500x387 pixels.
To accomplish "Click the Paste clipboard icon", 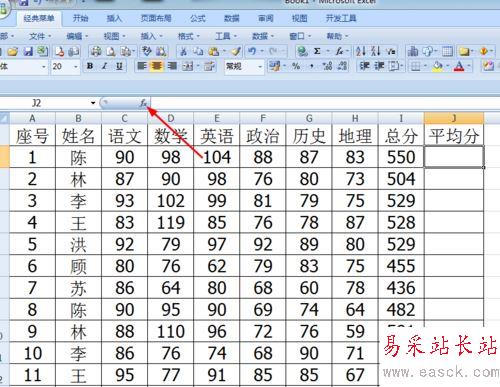I will 214,51.
